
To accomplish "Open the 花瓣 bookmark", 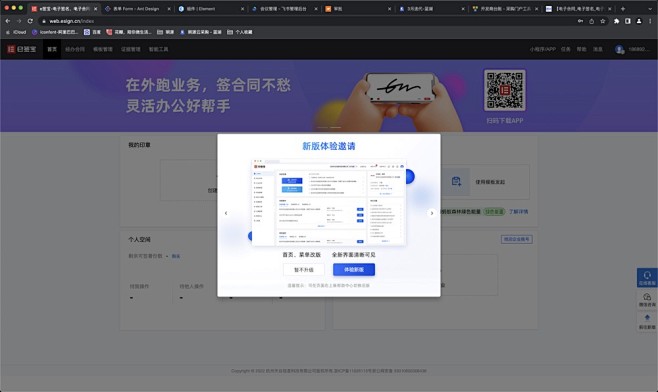I will point(129,32).
